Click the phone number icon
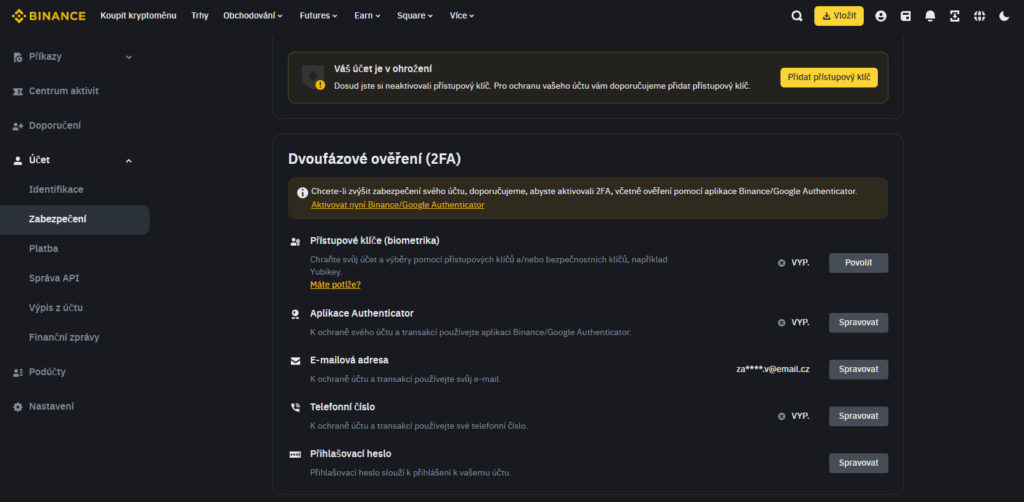 pyautogui.click(x=295, y=407)
